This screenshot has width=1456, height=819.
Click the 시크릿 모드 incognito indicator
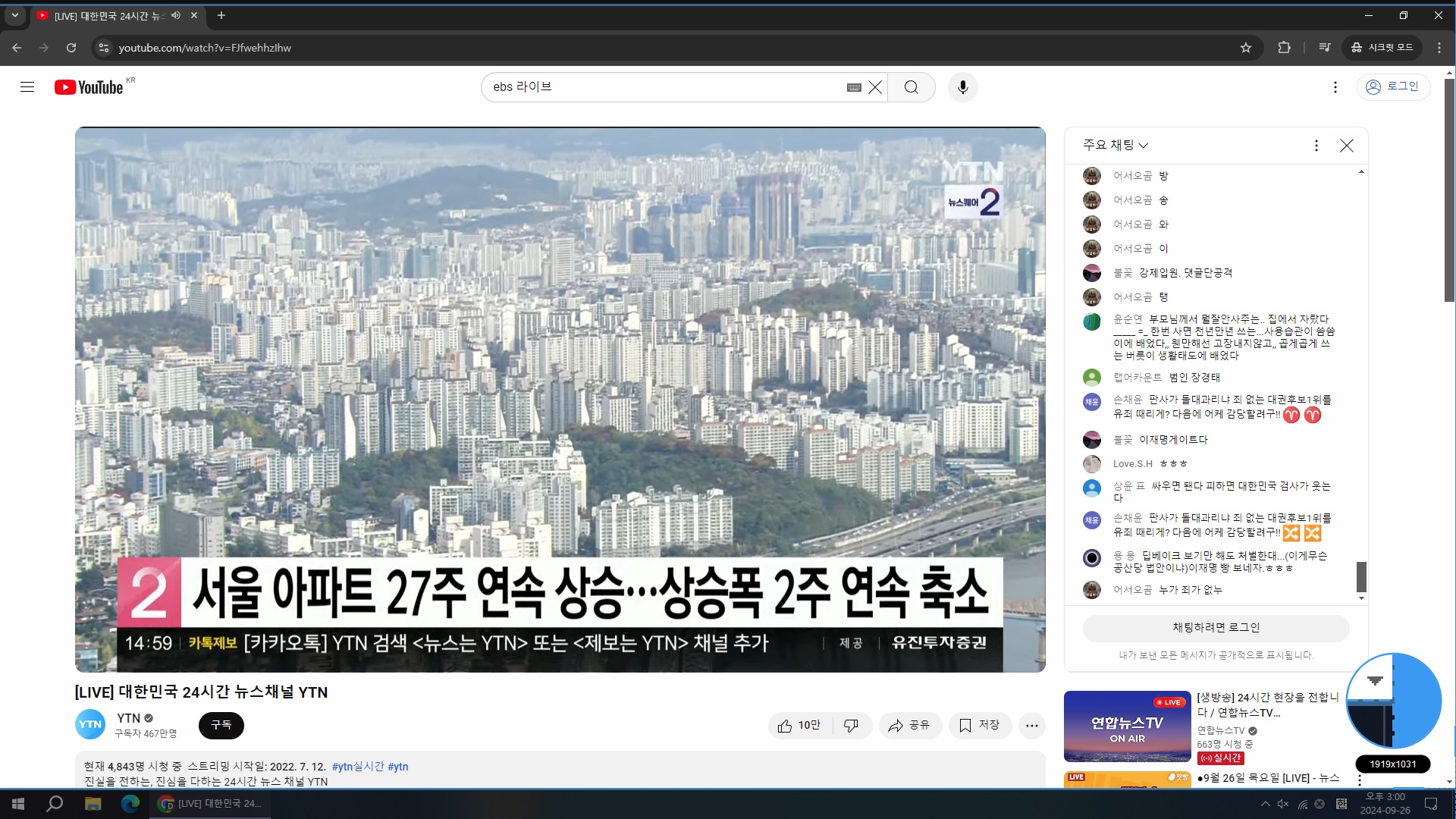pyautogui.click(x=1382, y=48)
